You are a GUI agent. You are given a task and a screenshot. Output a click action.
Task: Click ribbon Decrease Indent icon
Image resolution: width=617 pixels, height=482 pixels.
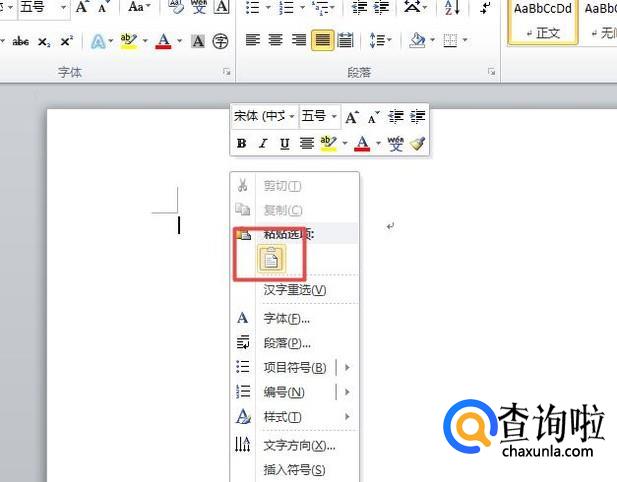pyautogui.click(x=359, y=7)
